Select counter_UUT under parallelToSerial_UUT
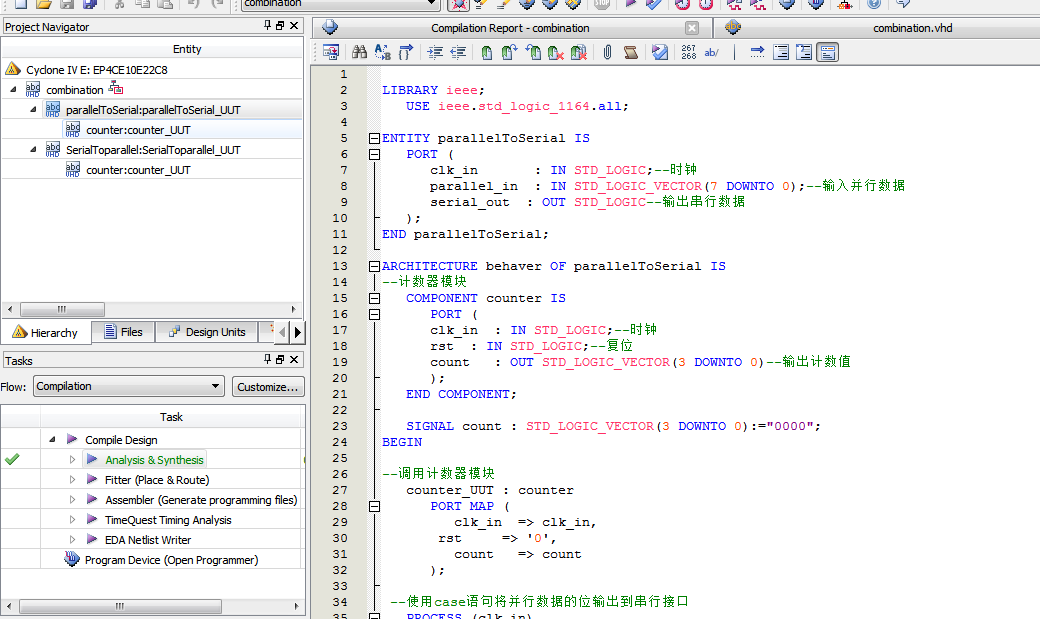1040x619 pixels. 138,130
